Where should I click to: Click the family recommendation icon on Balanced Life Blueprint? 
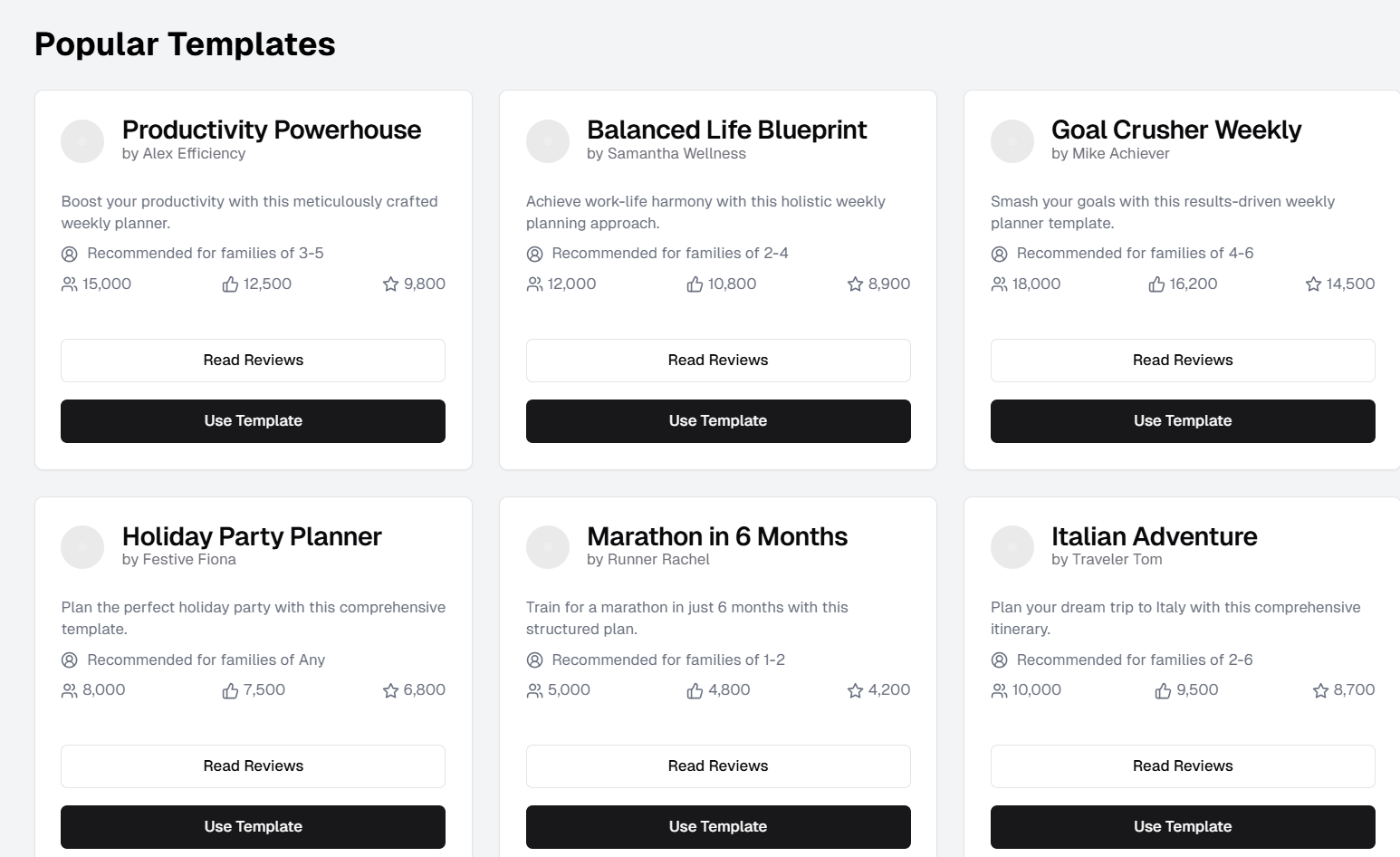[x=534, y=254]
